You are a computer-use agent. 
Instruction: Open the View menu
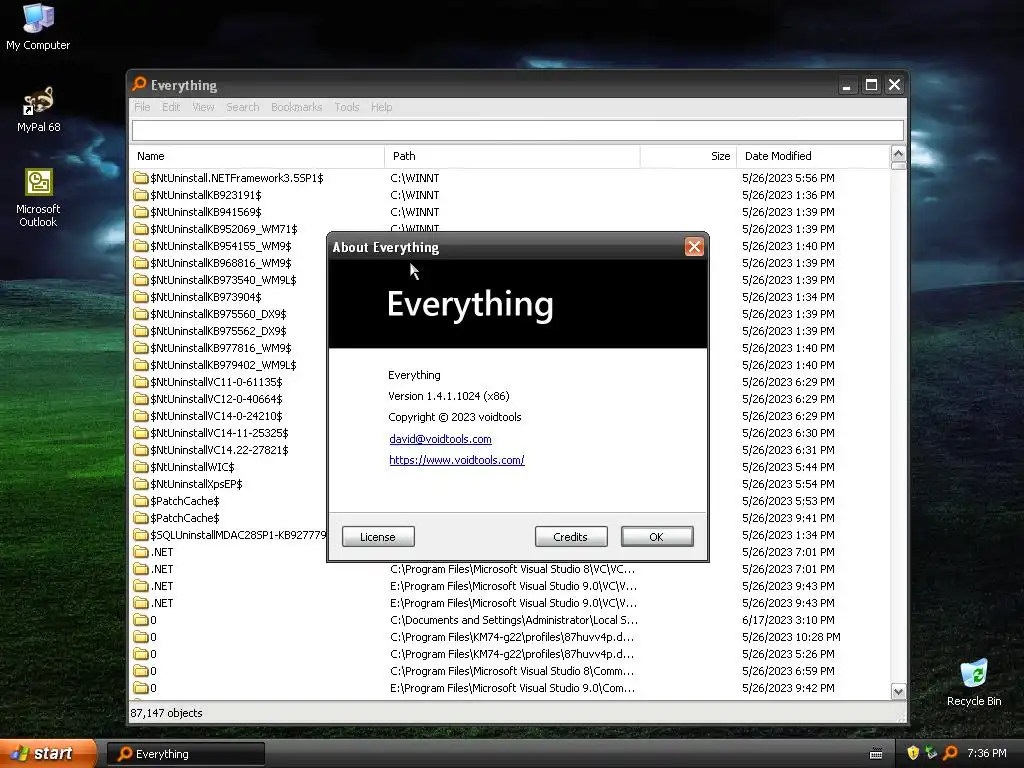[203, 107]
